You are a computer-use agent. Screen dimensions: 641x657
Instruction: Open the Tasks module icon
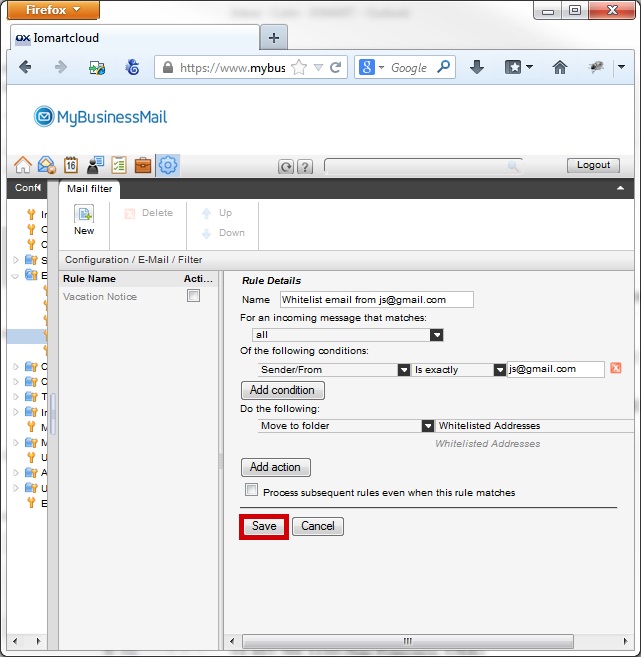point(120,166)
